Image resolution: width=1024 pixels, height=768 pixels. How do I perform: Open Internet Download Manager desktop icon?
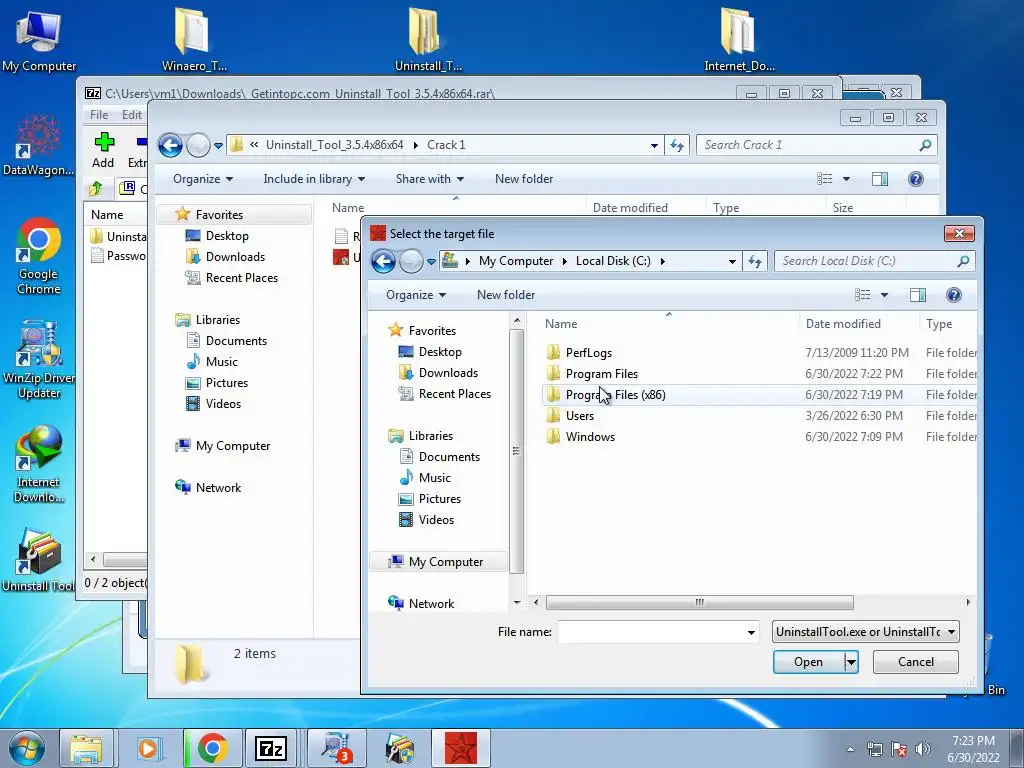39,464
